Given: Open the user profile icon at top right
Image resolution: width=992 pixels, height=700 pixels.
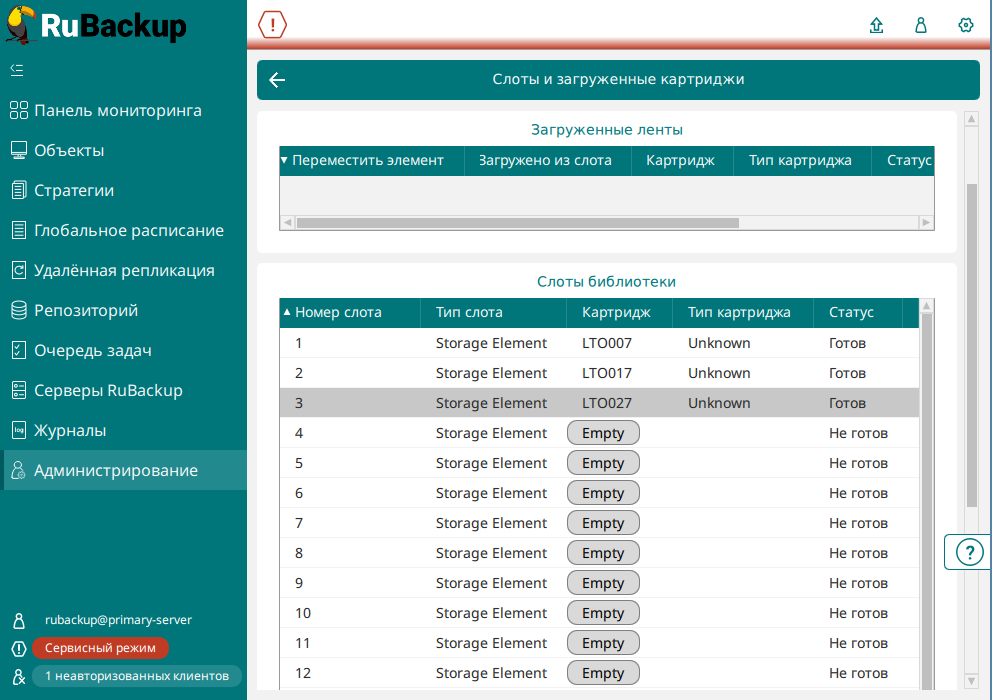Looking at the screenshot, I should pyautogui.click(x=921, y=26).
